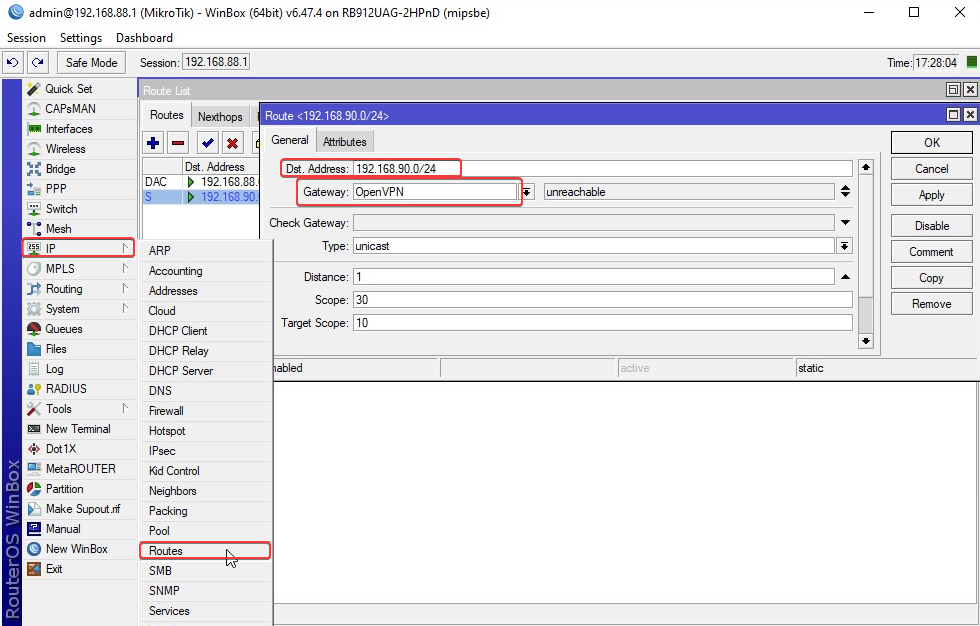Launch New WinBox
The width and height of the screenshot is (980, 626).
(x=79, y=549)
